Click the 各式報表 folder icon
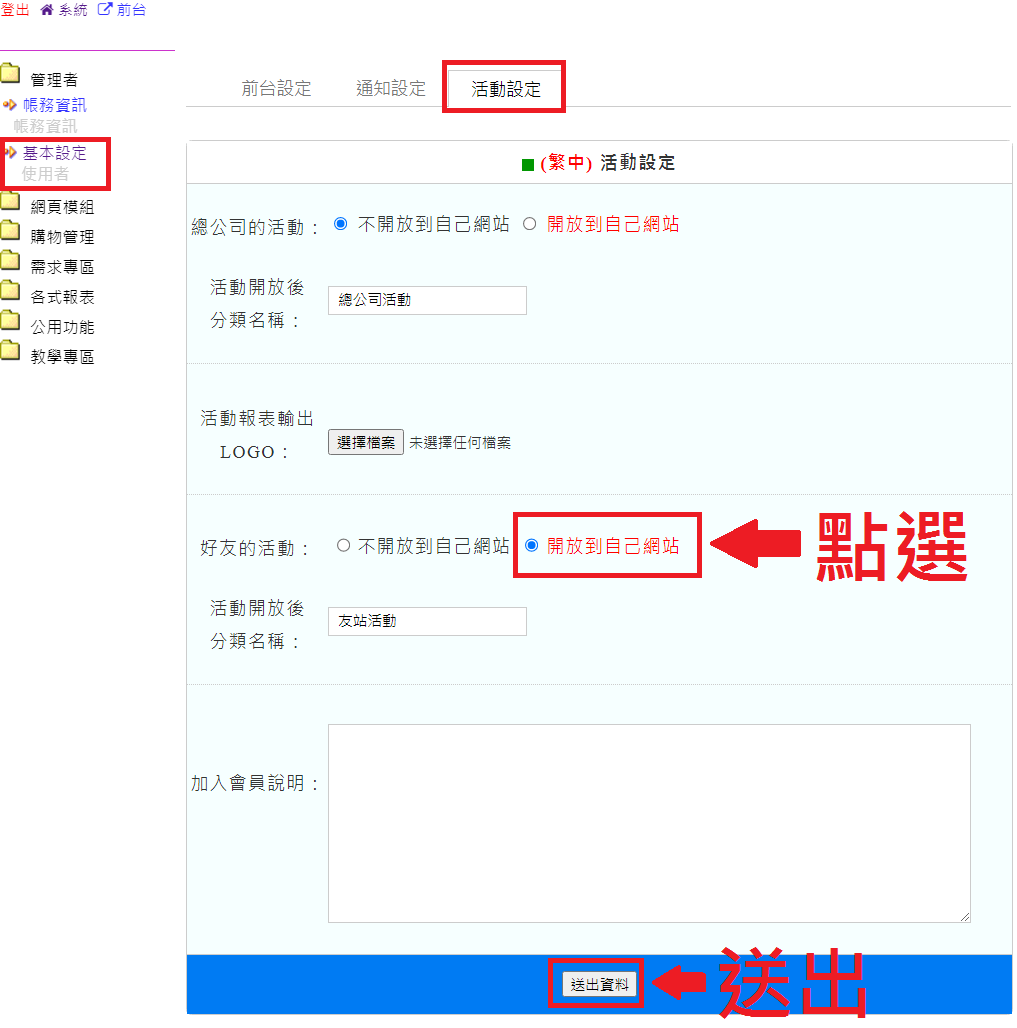 pyautogui.click(x=11, y=292)
